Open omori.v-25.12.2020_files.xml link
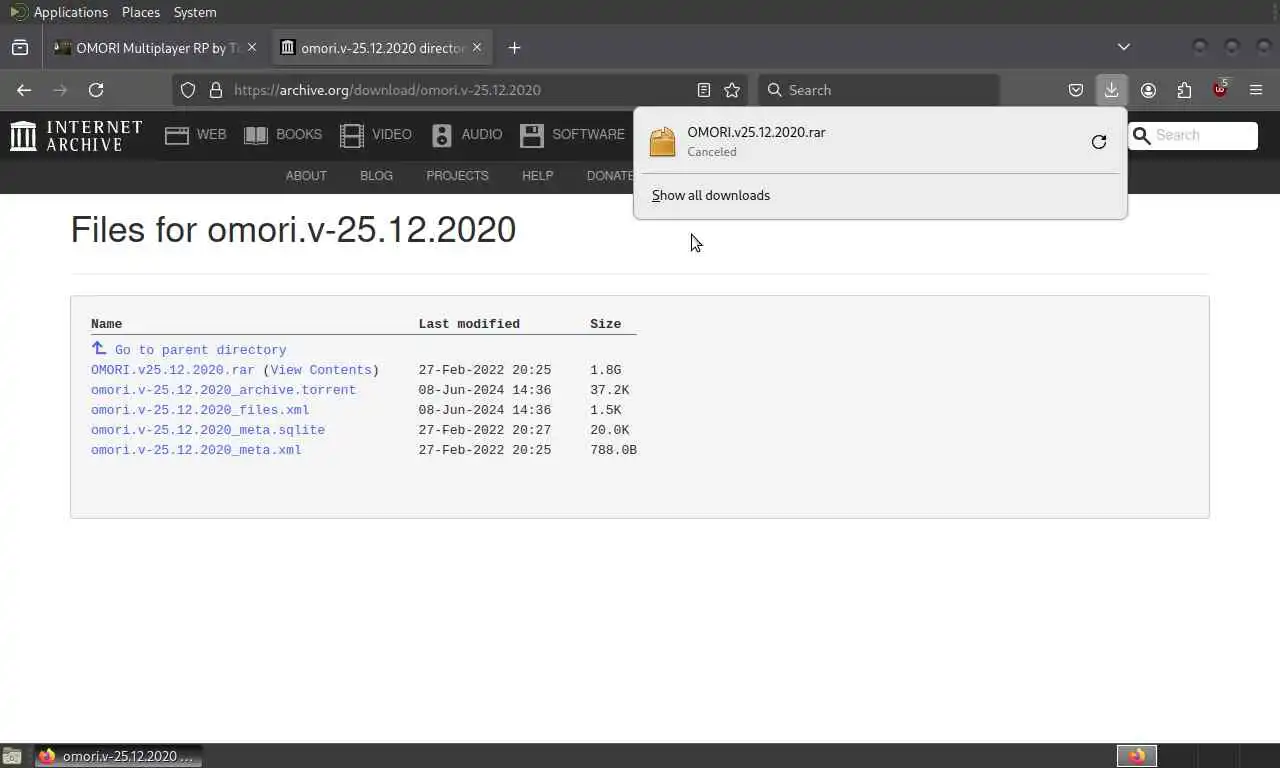Image resolution: width=1280 pixels, height=768 pixels. 200,410
